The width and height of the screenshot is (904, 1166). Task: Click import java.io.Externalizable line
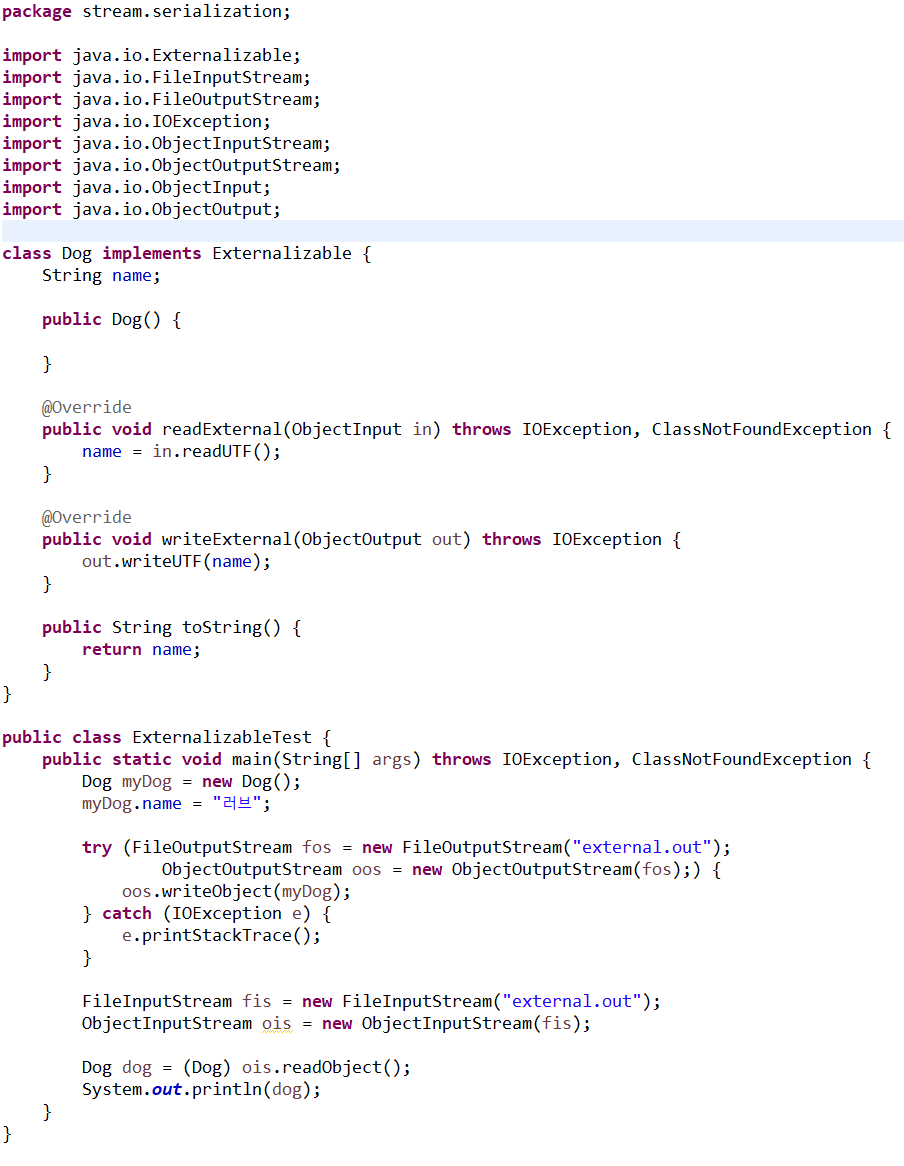pos(152,56)
